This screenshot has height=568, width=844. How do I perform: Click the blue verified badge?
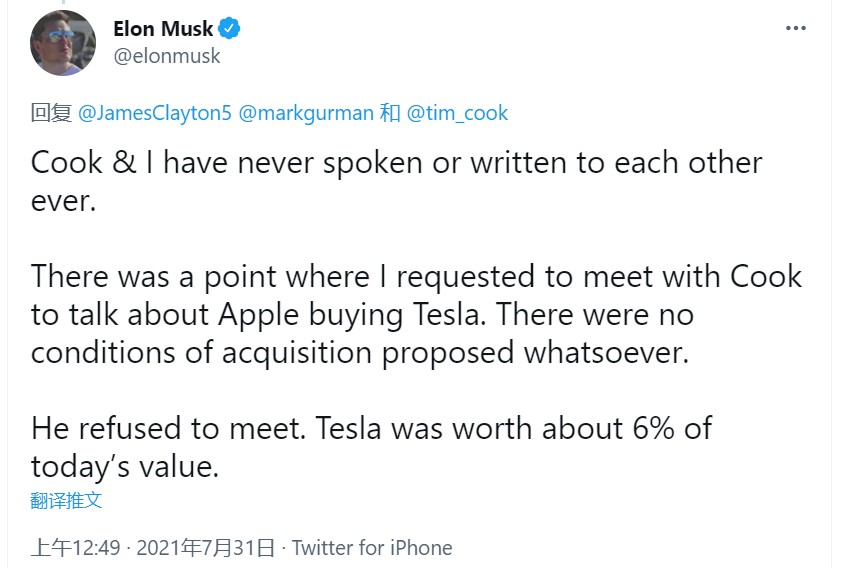(x=230, y=29)
